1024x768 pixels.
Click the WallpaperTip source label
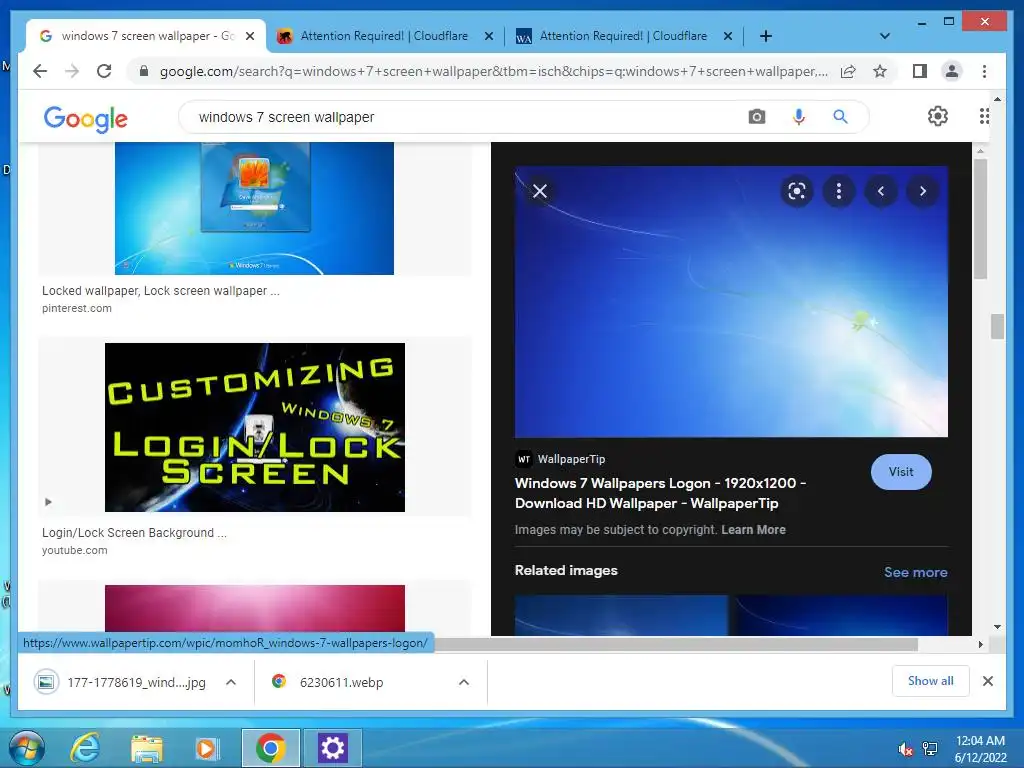point(571,459)
